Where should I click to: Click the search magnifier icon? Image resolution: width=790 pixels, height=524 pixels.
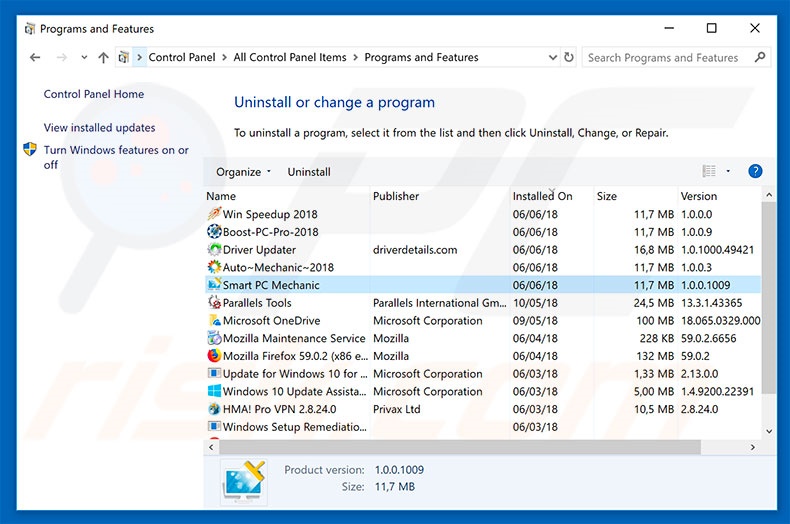tap(760, 57)
